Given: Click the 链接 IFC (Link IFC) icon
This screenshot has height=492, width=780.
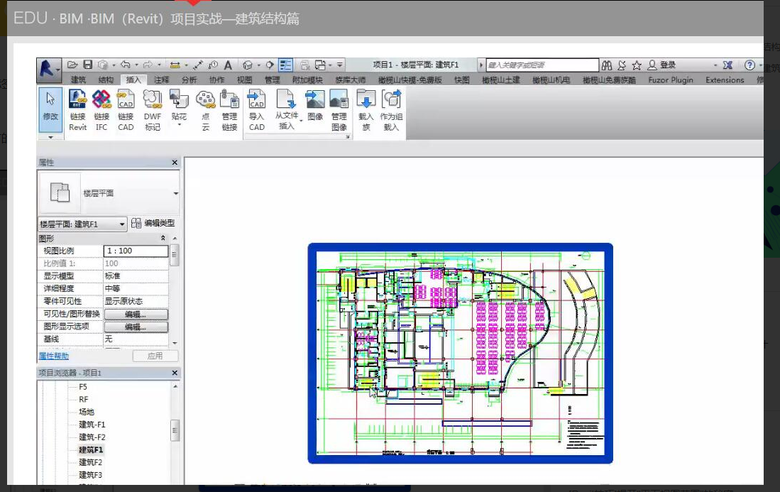Looking at the screenshot, I should click(101, 100).
